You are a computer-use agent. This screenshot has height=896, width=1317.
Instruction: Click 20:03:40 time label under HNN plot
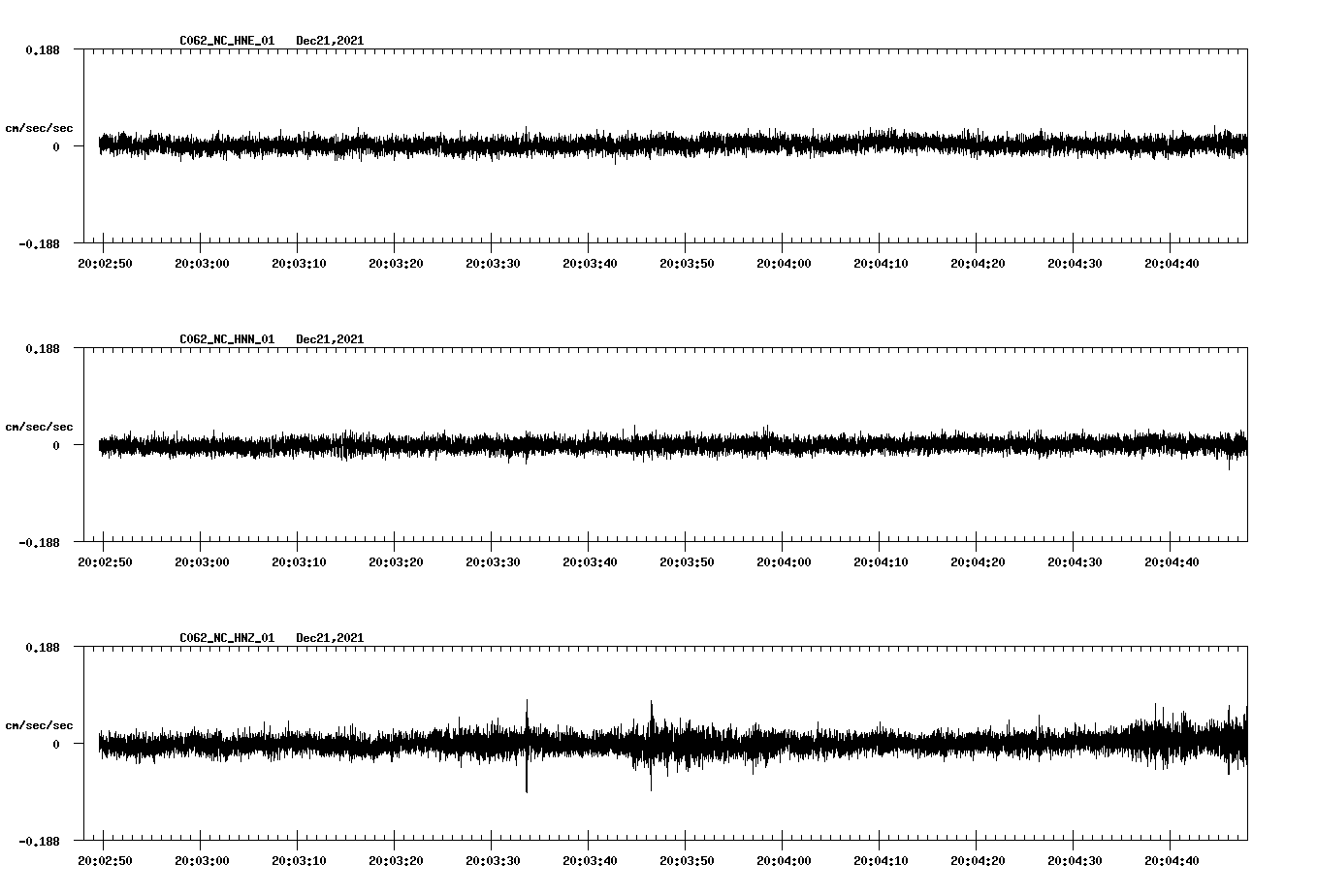coord(590,562)
